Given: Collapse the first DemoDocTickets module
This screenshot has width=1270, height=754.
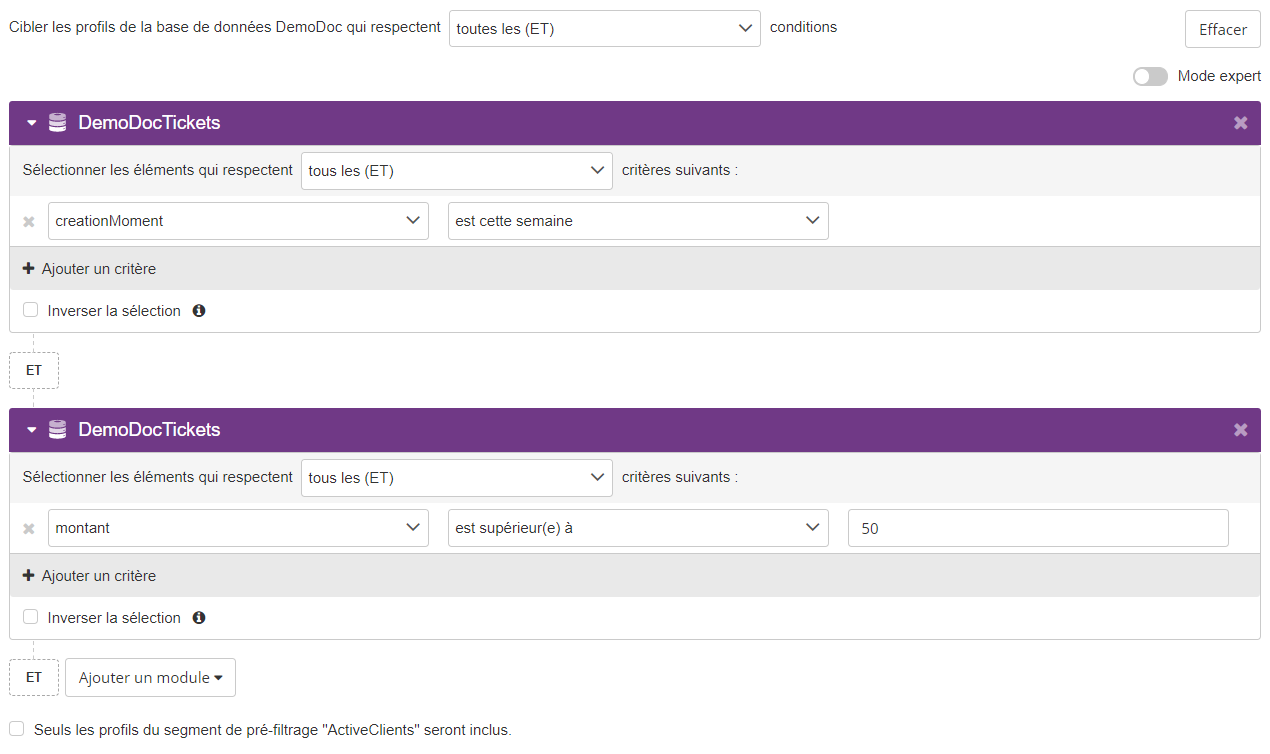Looking at the screenshot, I should pos(31,123).
